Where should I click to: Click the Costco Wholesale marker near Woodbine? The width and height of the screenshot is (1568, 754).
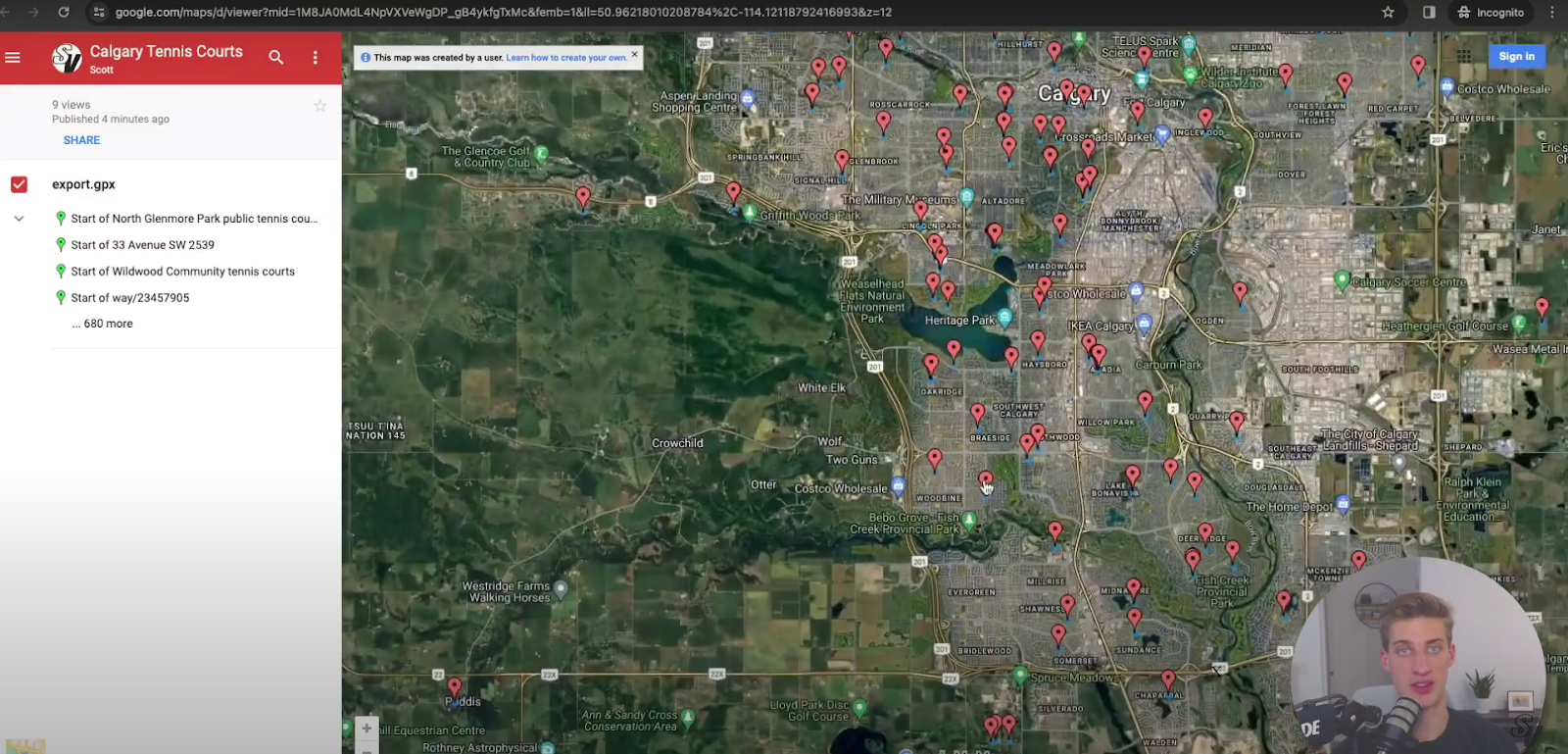(899, 486)
